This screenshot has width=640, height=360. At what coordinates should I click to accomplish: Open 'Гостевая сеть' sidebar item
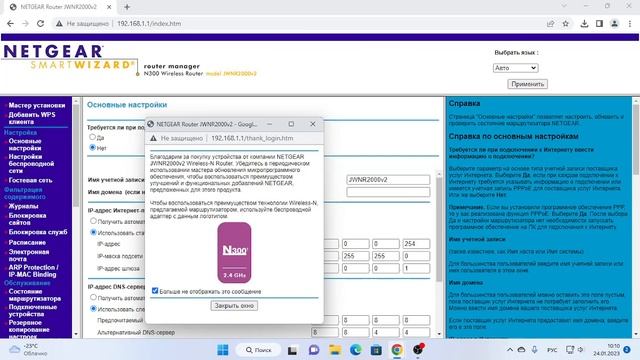(30, 180)
